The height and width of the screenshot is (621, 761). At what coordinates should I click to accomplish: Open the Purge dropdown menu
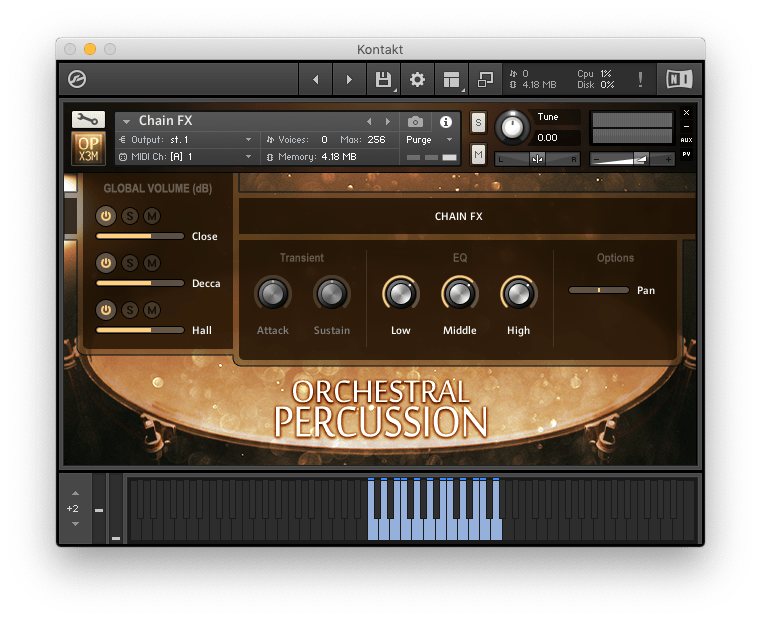pos(430,140)
